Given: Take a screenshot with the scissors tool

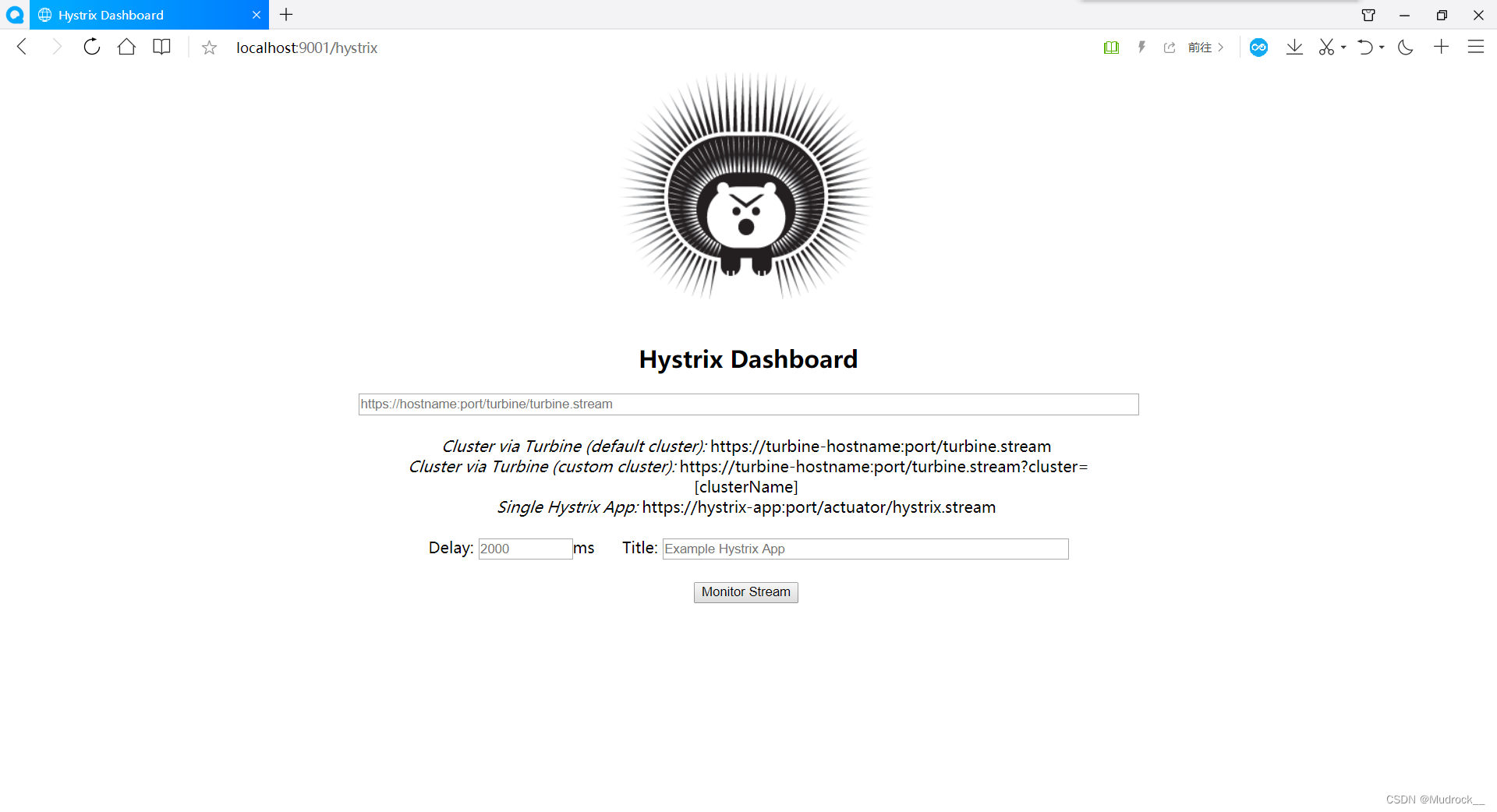Looking at the screenshot, I should [1326, 48].
